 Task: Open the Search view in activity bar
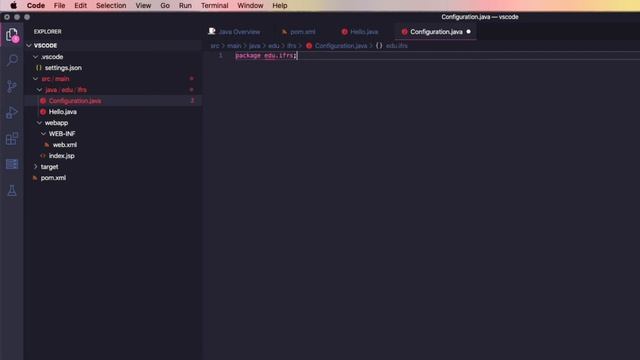pos(12,60)
